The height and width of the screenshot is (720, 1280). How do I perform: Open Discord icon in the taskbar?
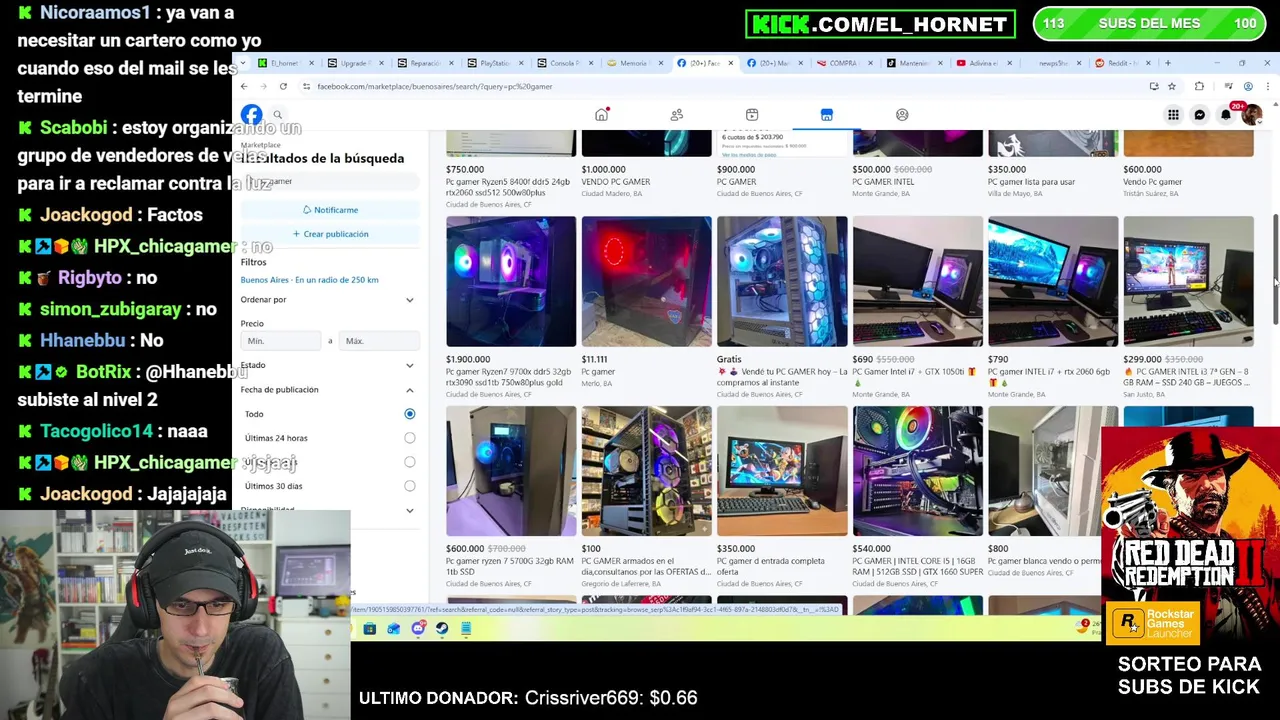[418, 628]
